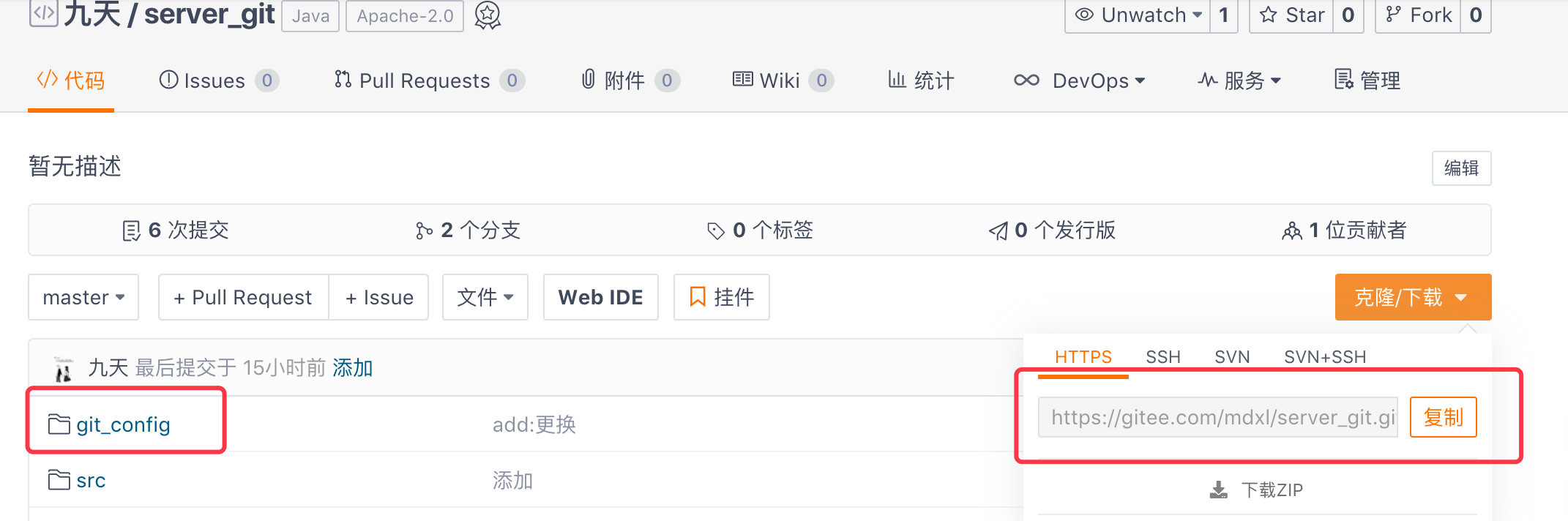Click the HTTPS clone URL field
1568x521 pixels.
point(1217,417)
